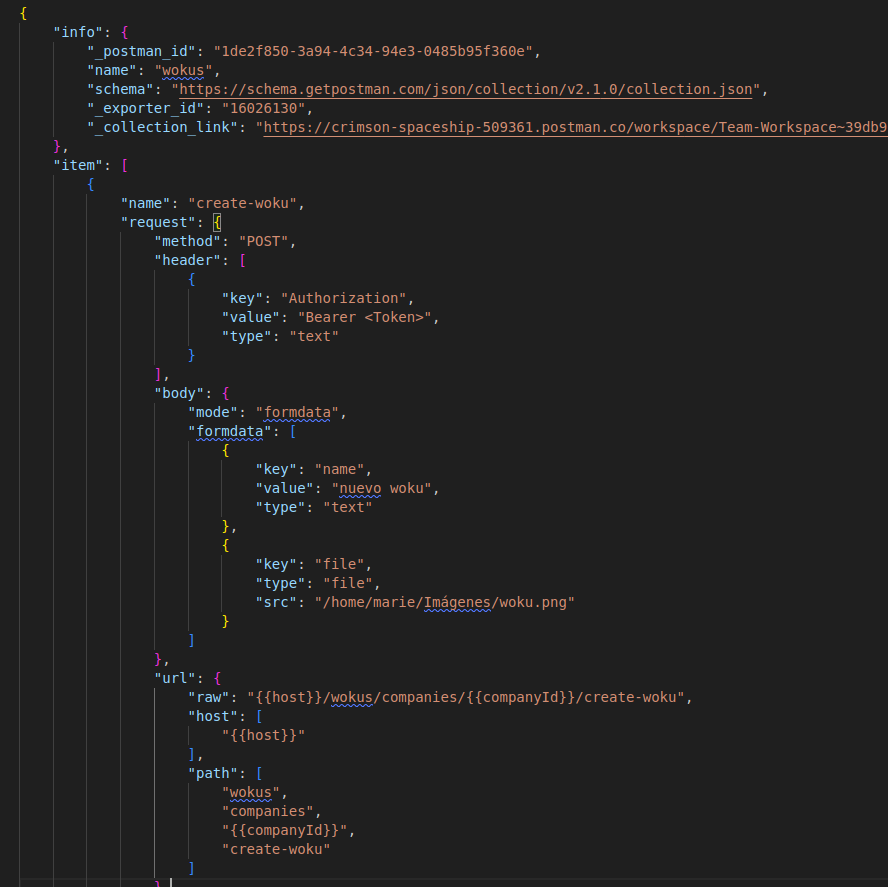Click the "create-woku" value on the item name line
The image size is (888, 887).
242,203
